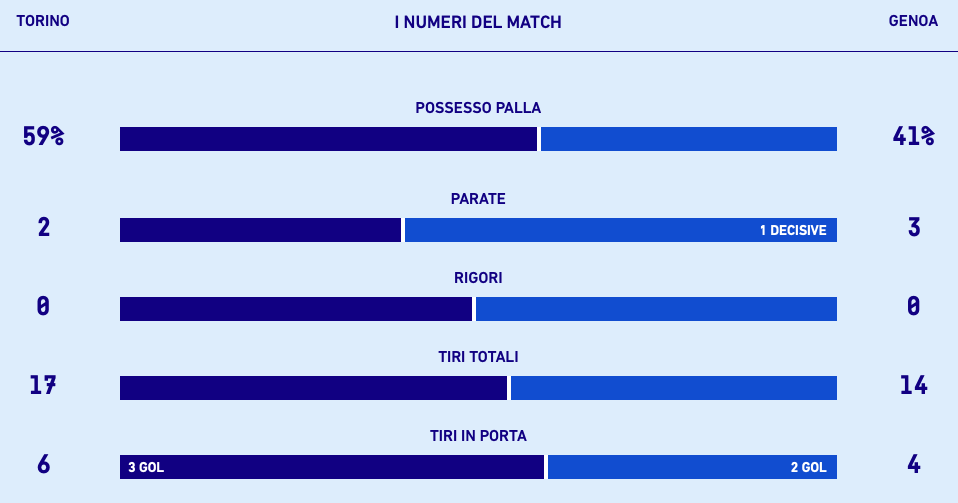Image resolution: width=958 pixels, height=503 pixels.
Task: Click the 2 GOL text in Genoa's bar
Action: 808,467
